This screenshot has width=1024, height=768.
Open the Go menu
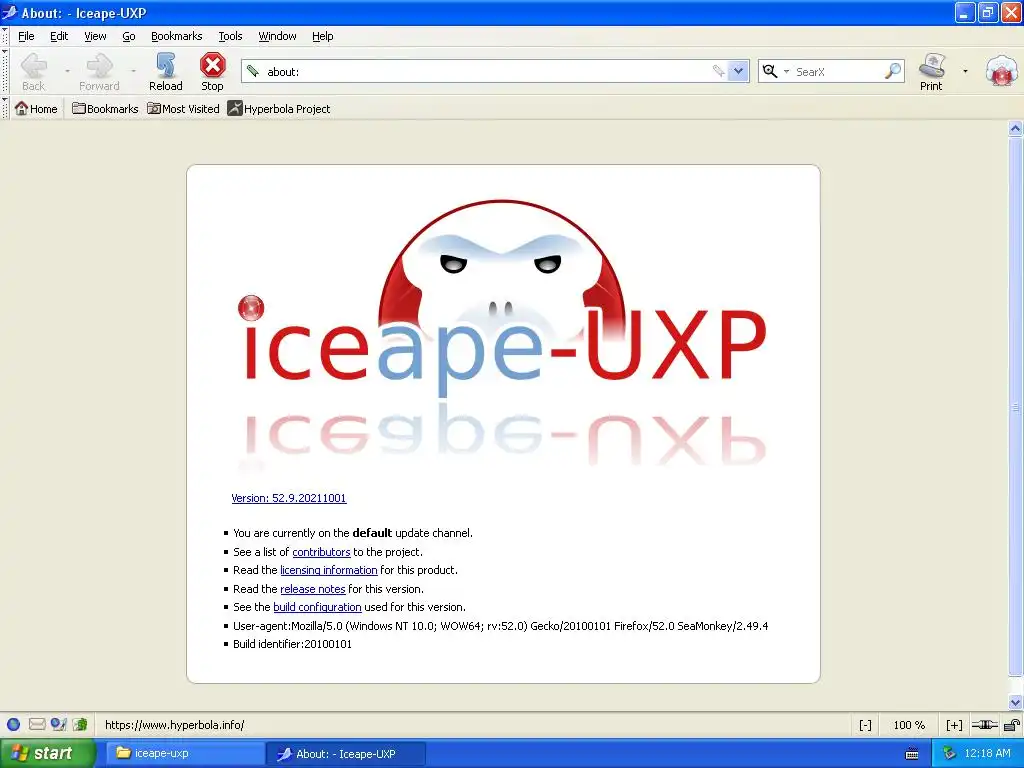point(129,36)
